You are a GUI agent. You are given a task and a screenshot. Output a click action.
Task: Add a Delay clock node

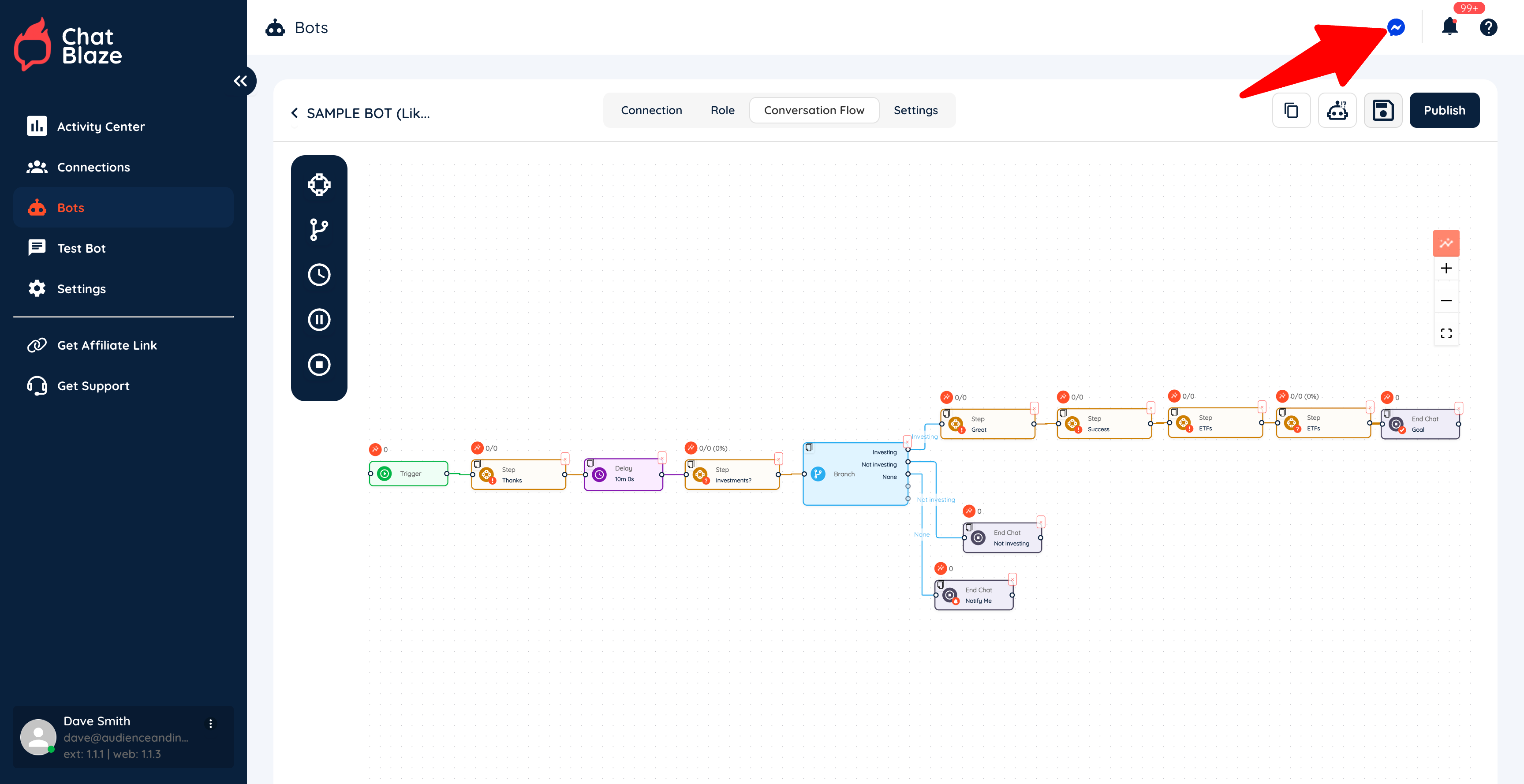(x=319, y=275)
